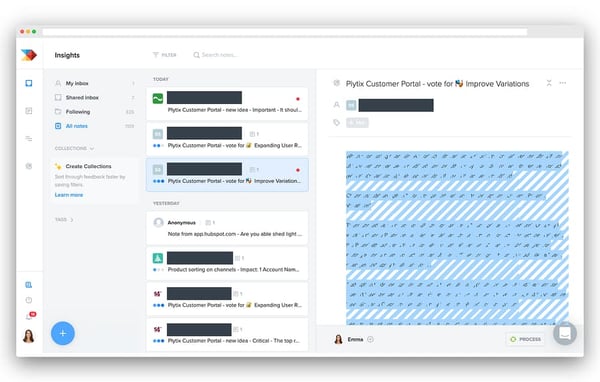Image resolution: width=600 pixels, height=382 pixels.
Task: Click Create Collections heading
Action: pyautogui.click(x=88, y=166)
